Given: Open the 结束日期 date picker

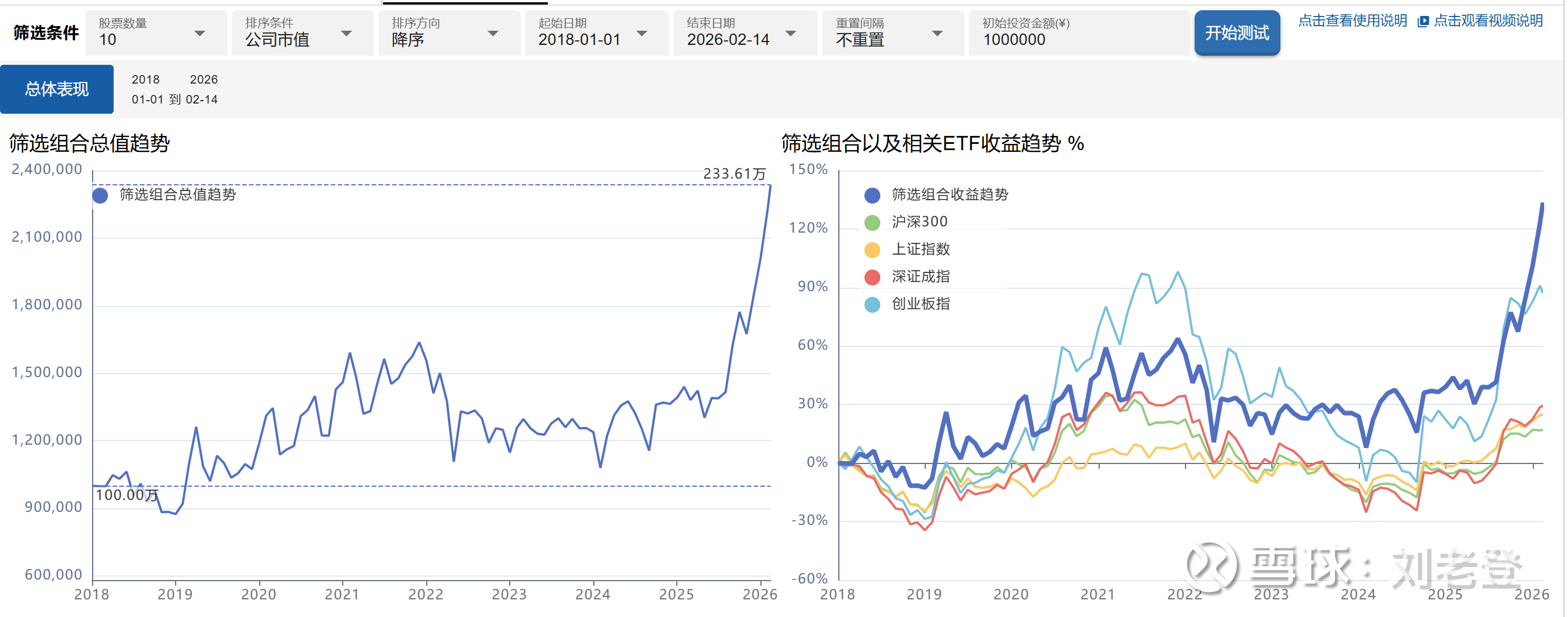Looking at the screenshot, I should pos(745,34).
